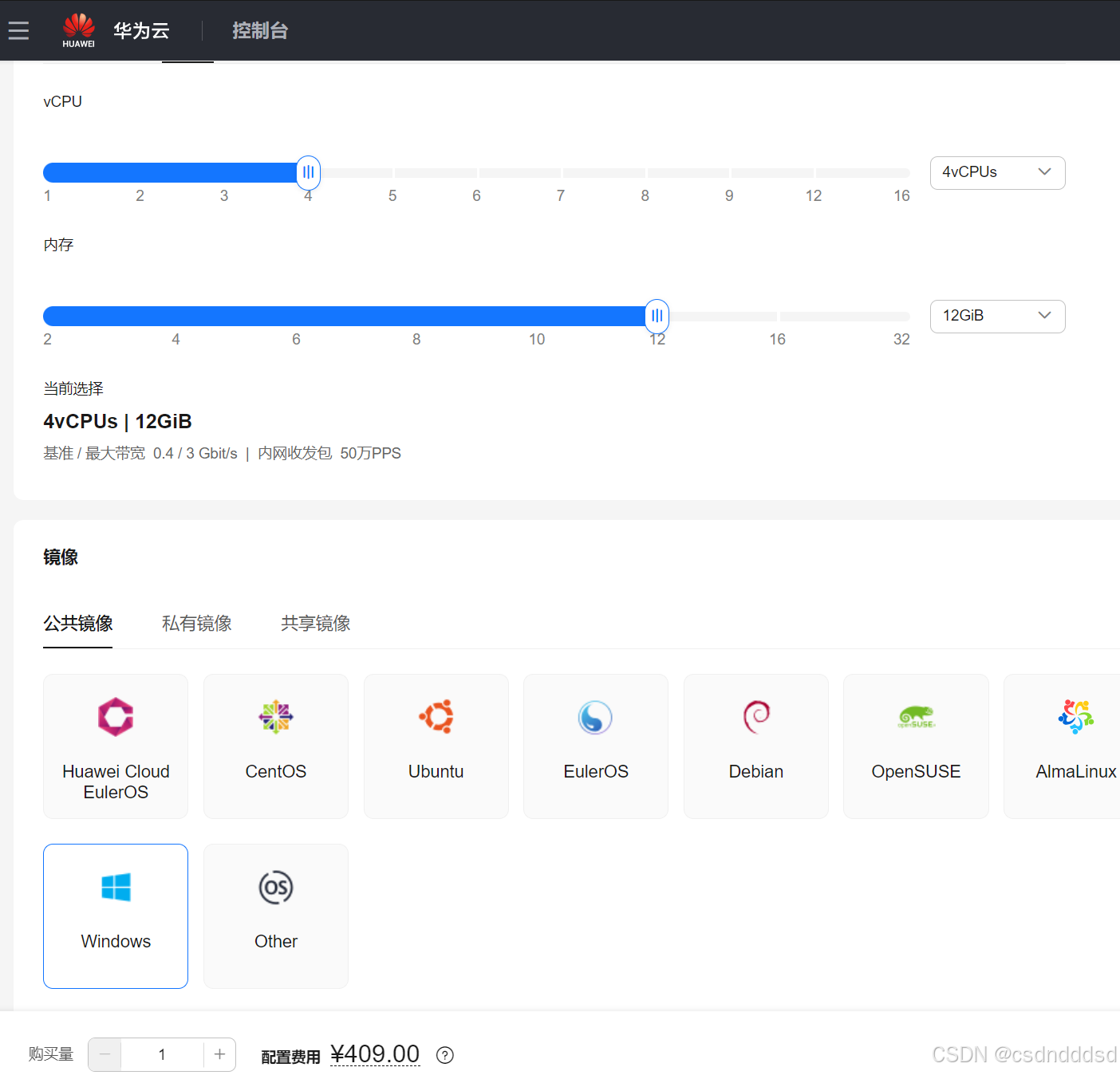Select the AlmaLinux image
1120x1075 pixels.
click(1062, 746)
